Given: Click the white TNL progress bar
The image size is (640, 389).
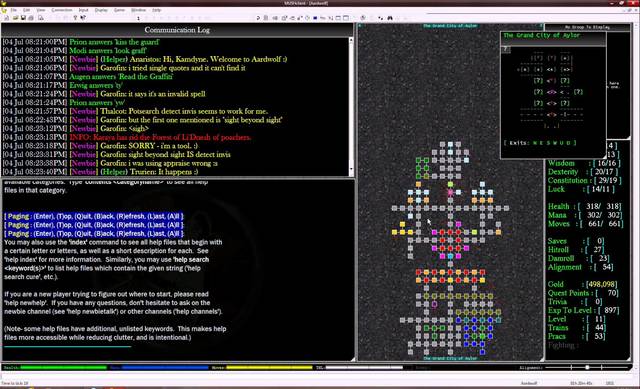Looking at the screenshot, I should 364,367.
